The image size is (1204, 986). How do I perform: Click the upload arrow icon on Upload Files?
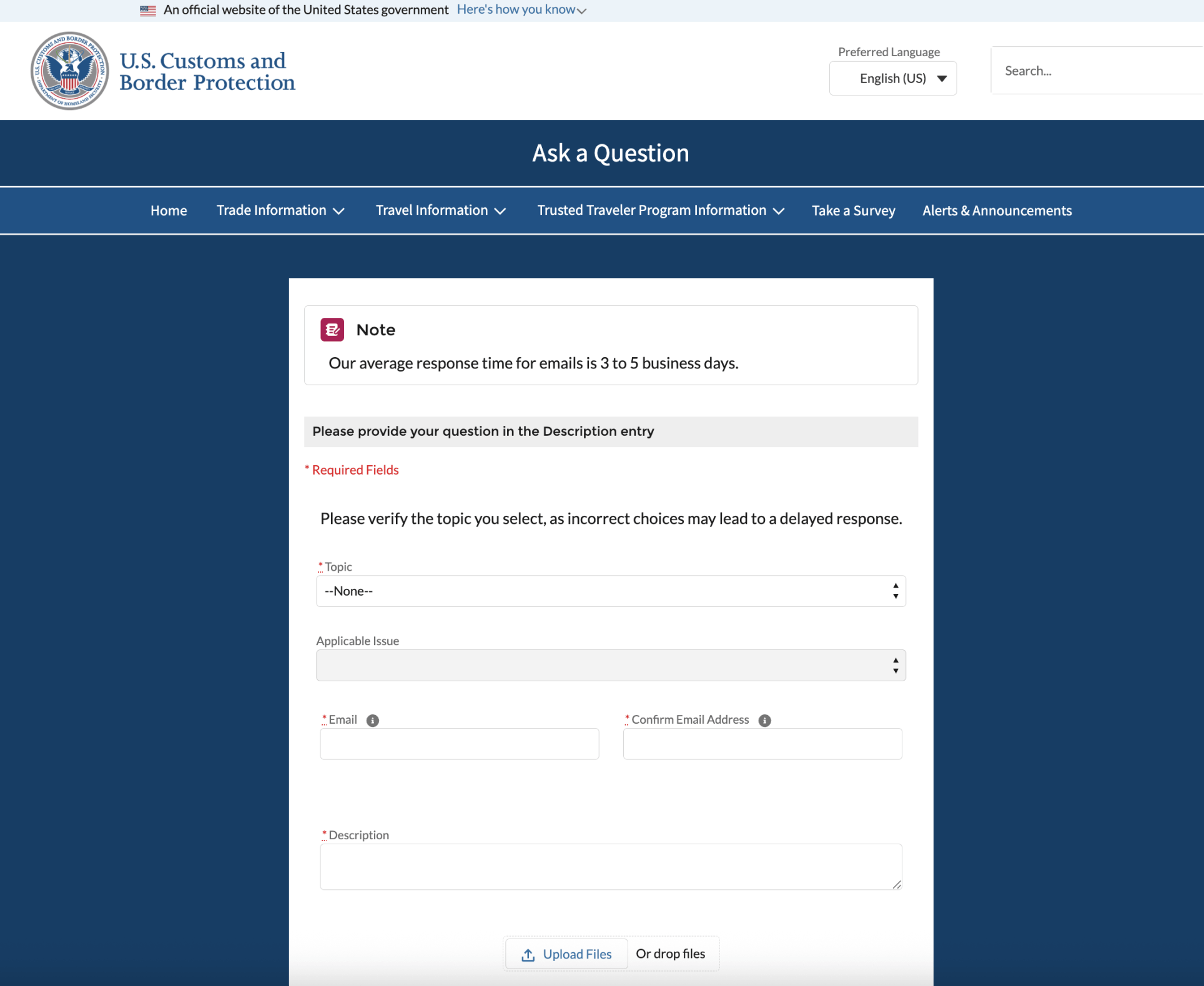pos(528,954)
